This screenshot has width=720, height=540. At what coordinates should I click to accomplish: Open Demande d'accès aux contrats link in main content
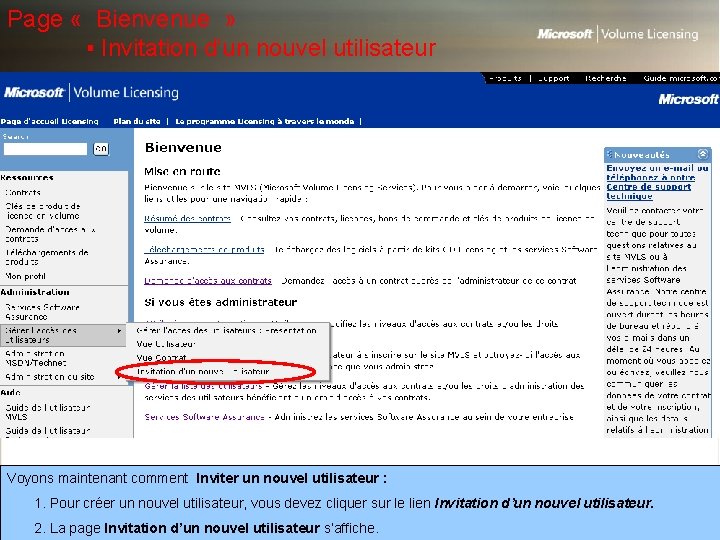208,281
